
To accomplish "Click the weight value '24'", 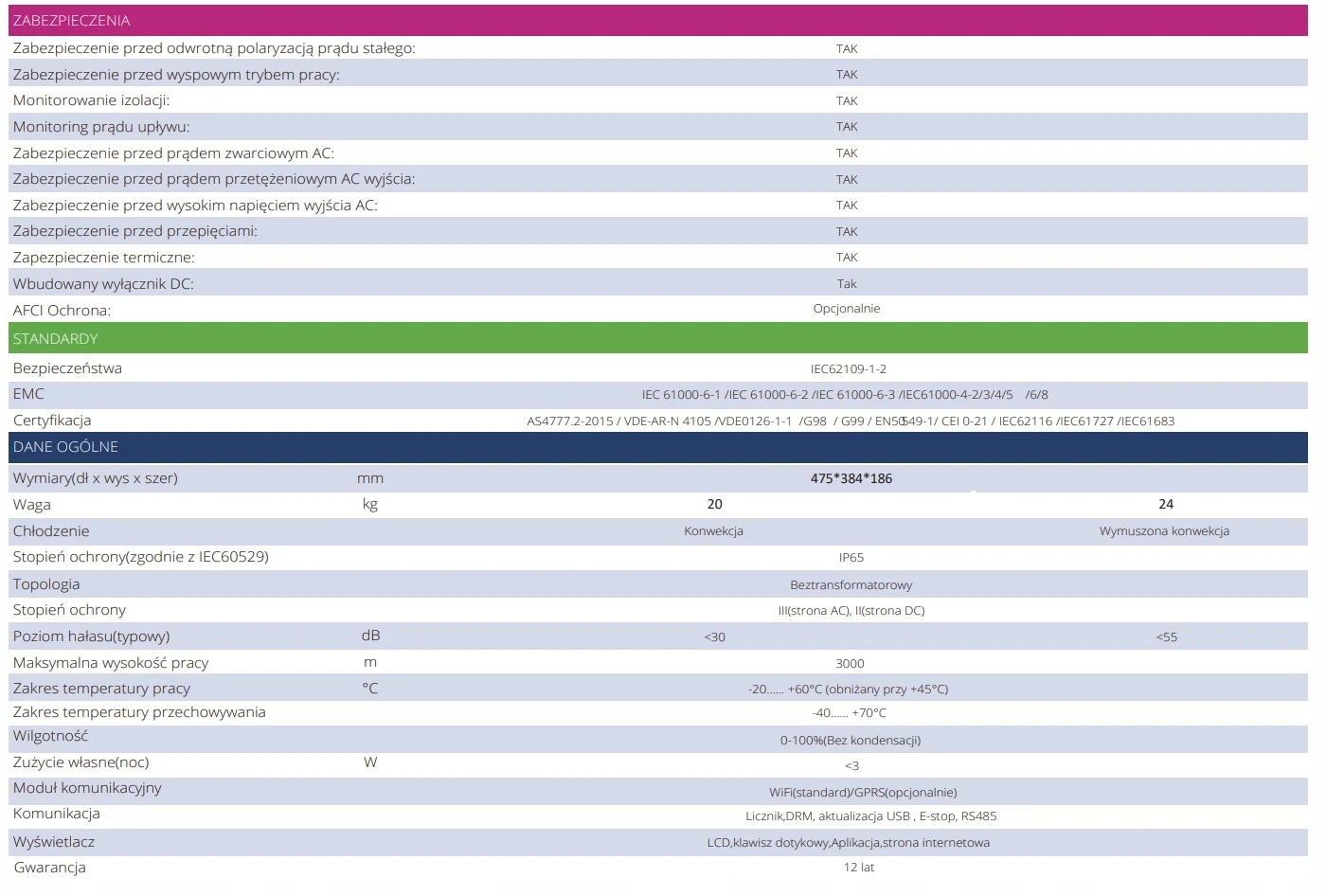I will click(1166, 505).
